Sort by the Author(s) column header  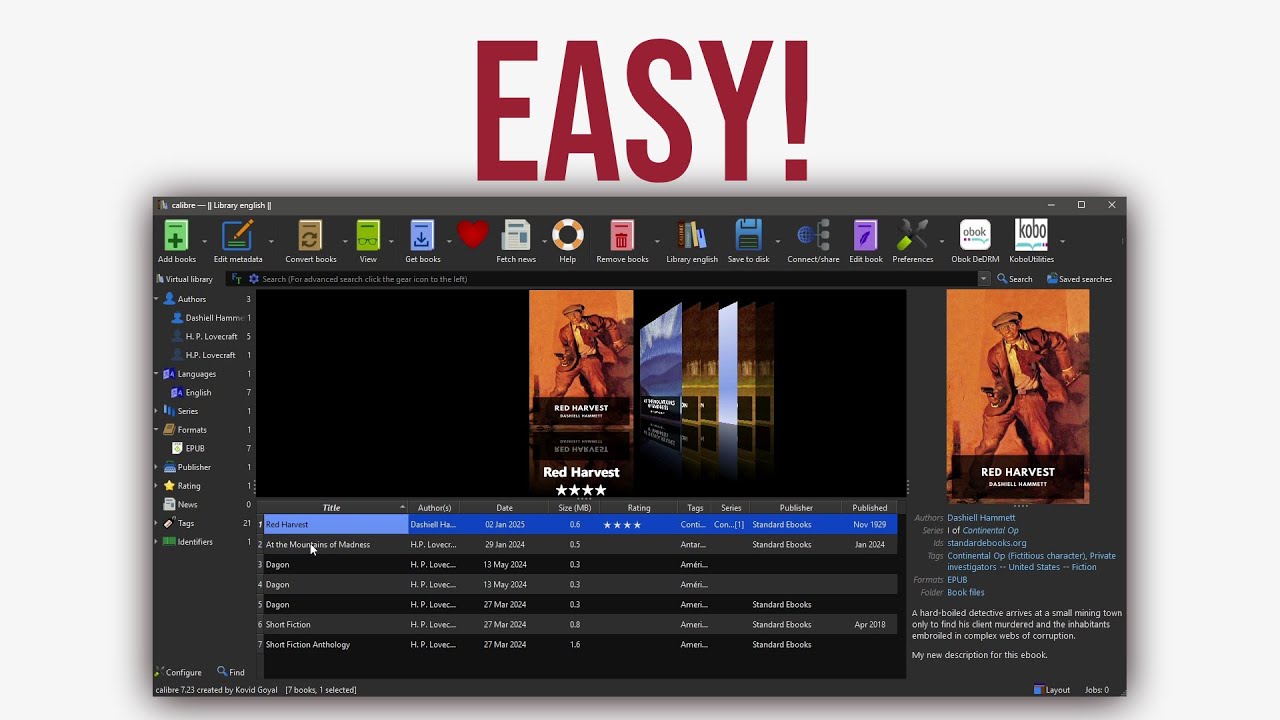(x=434, y=508)
